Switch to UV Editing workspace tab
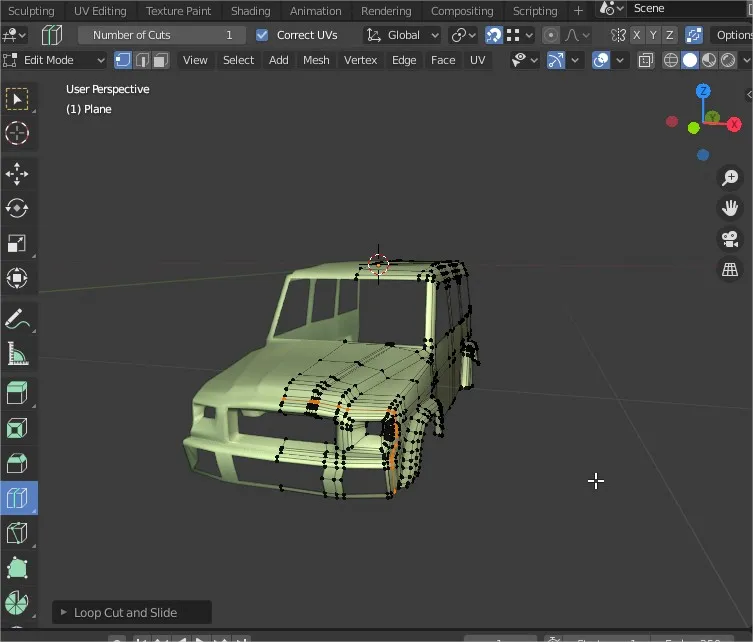The width and height of the screenshot is (753, 642). (100, 11)
